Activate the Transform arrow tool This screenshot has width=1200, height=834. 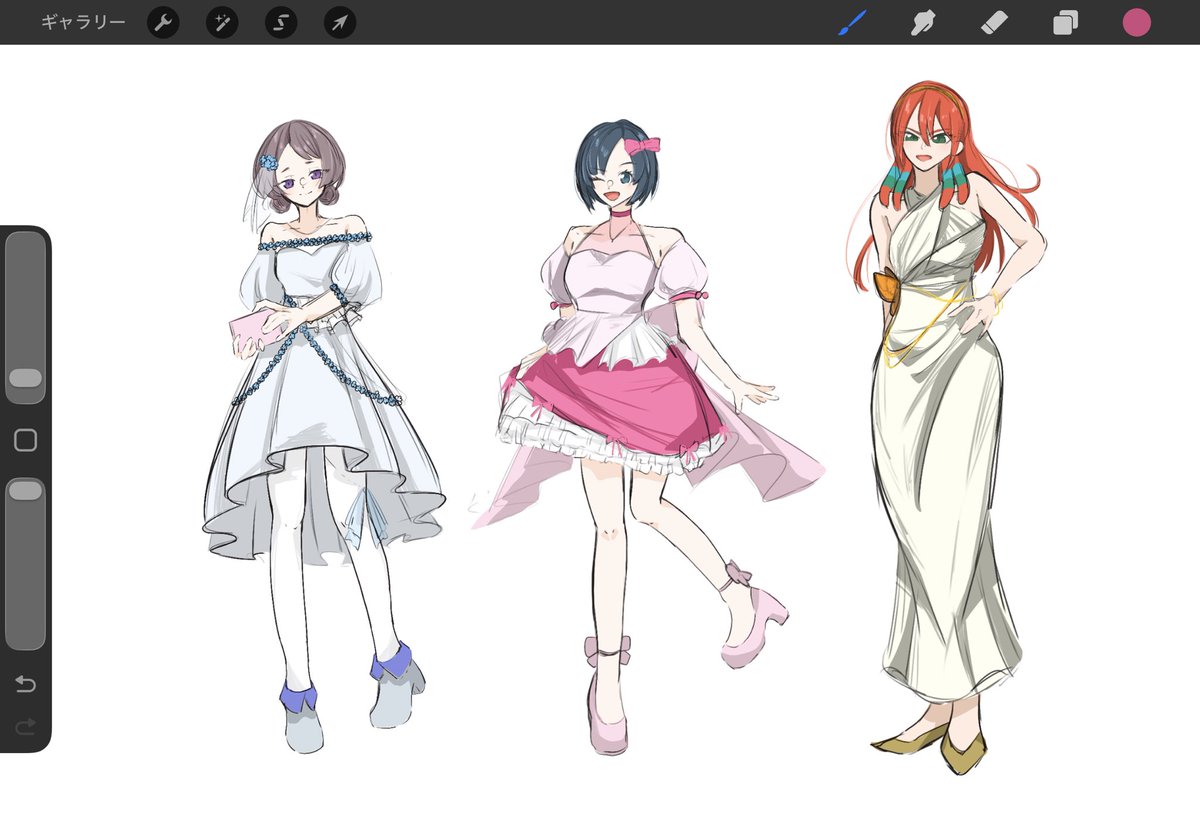[340, 22]
